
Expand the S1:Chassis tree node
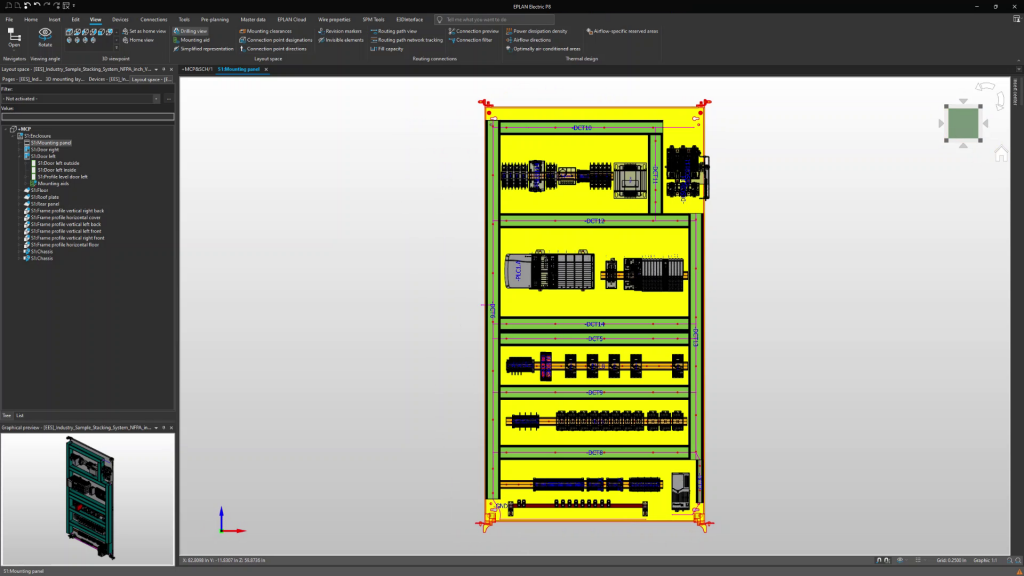point(21,251)
